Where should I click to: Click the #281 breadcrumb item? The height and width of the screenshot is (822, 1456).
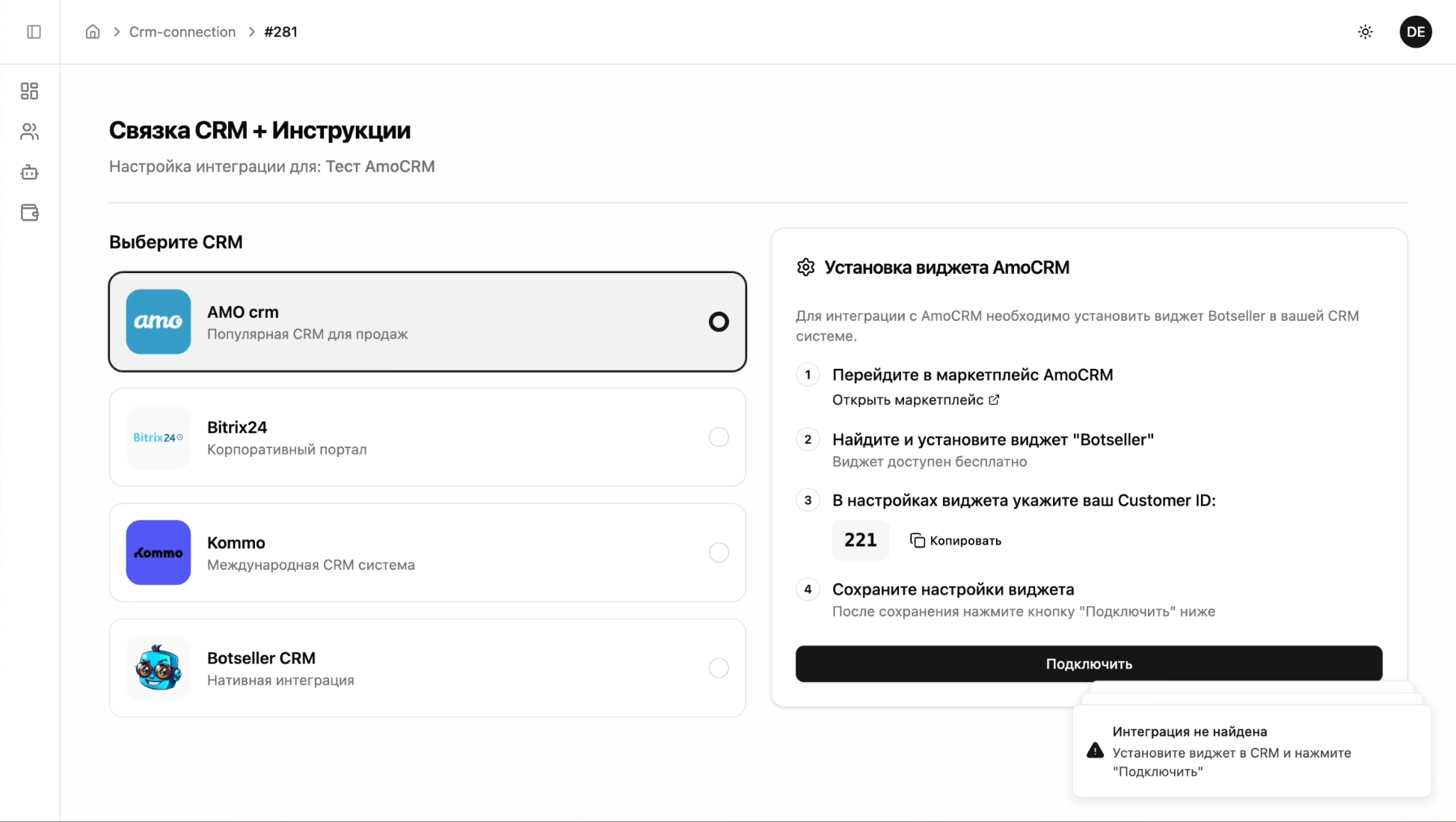click(280, 32)
